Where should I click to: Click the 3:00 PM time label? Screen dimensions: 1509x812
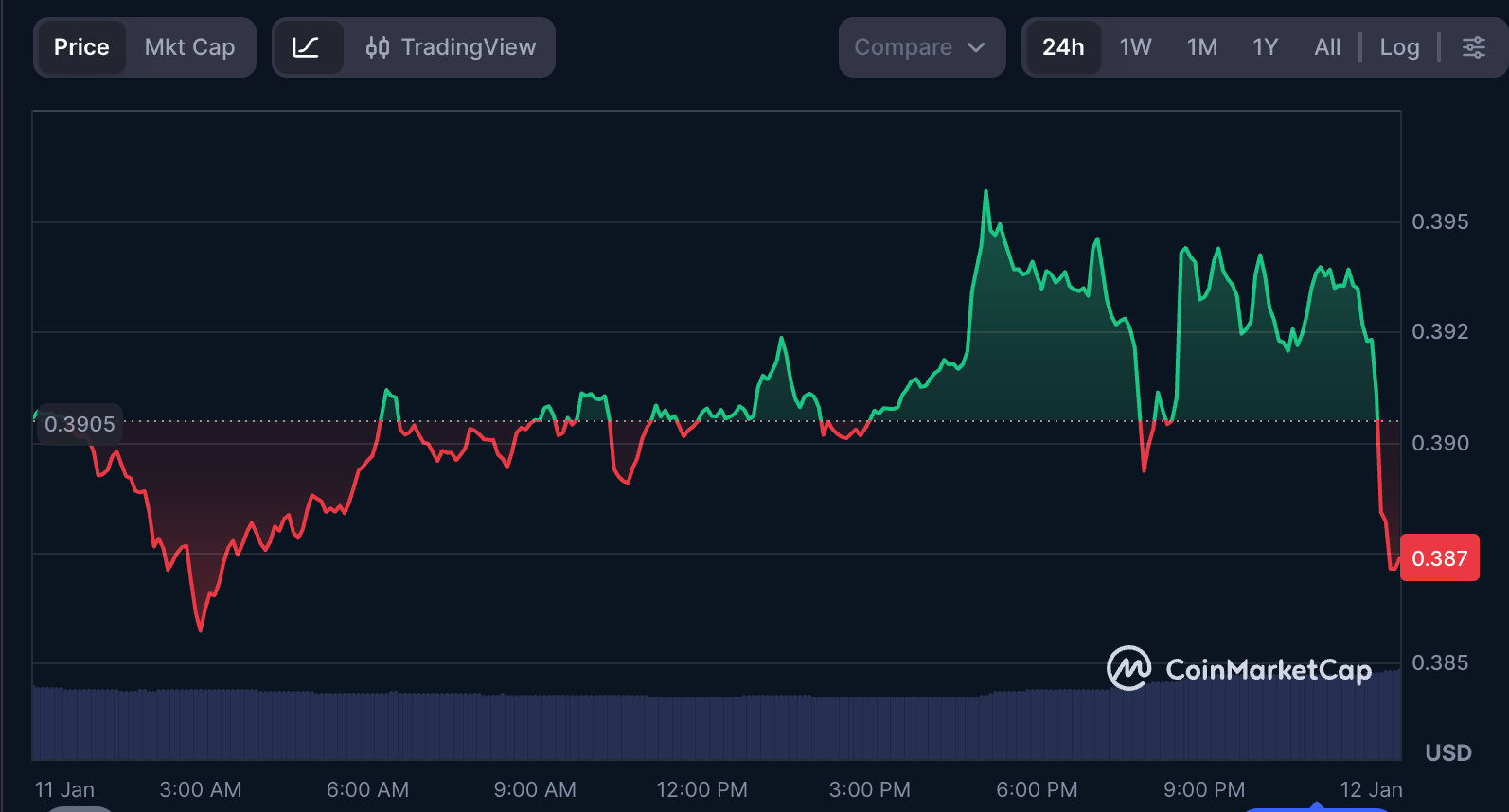pos(869,789)
